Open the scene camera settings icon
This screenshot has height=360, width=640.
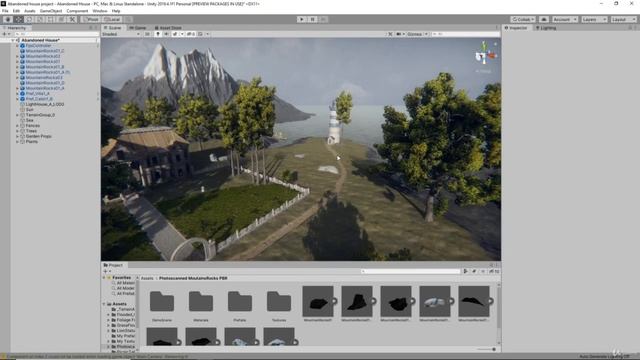399,34
